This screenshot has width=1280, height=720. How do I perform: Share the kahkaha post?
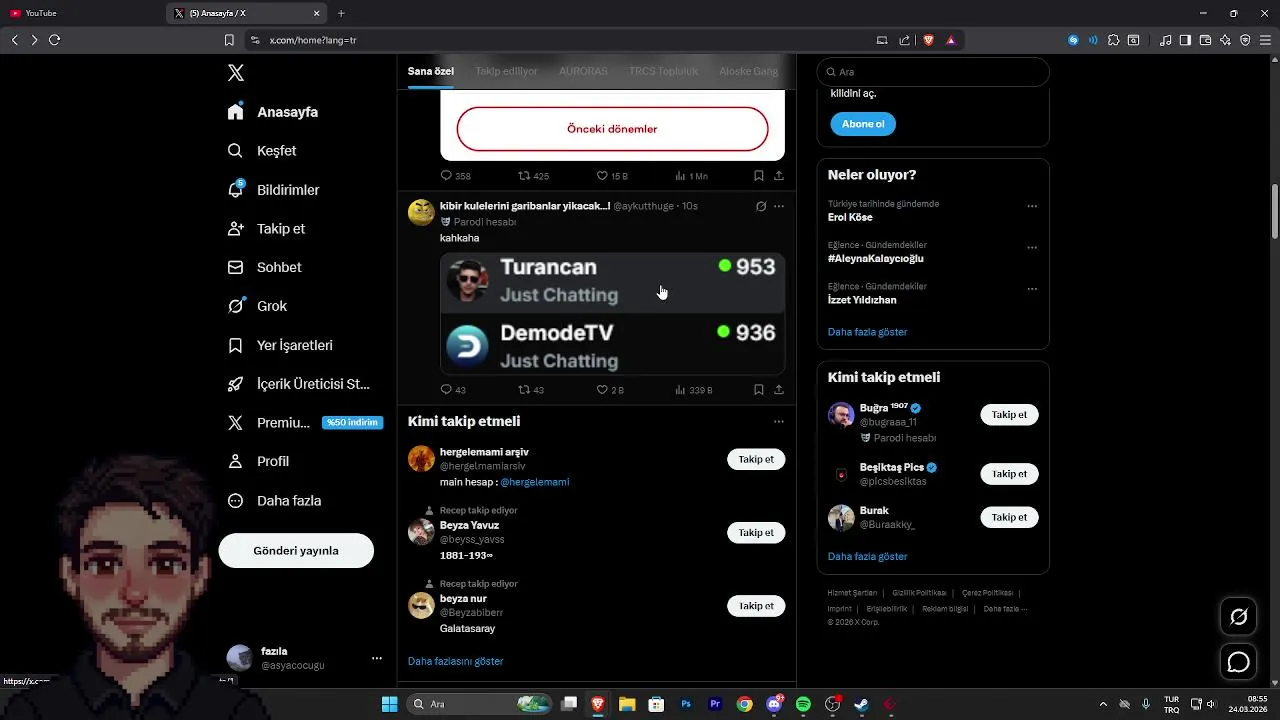click(779, 390)
